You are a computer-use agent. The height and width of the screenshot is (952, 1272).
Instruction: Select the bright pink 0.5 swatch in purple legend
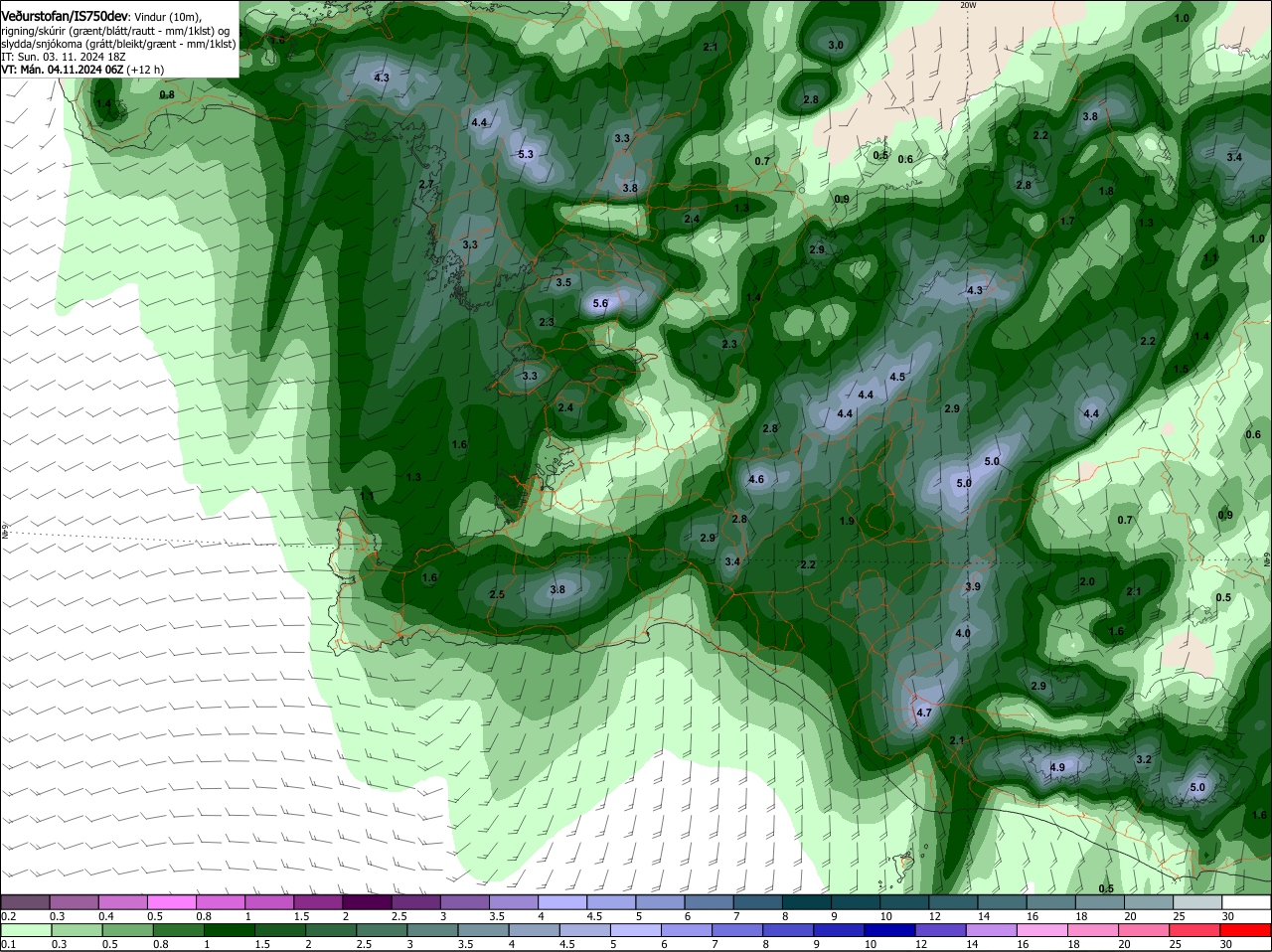click(171, 901)
